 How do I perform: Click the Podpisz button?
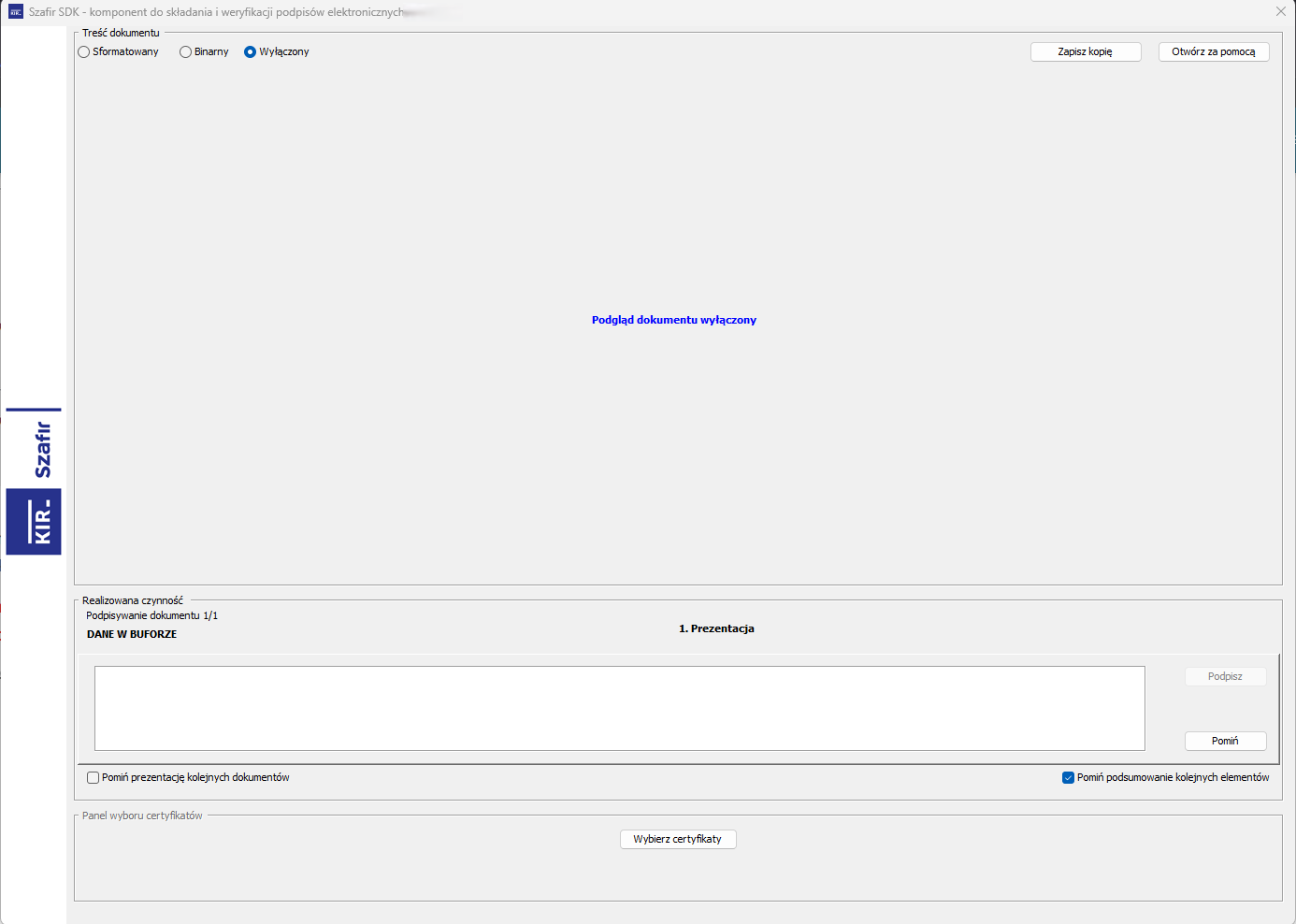click(x=1225, y=676)
